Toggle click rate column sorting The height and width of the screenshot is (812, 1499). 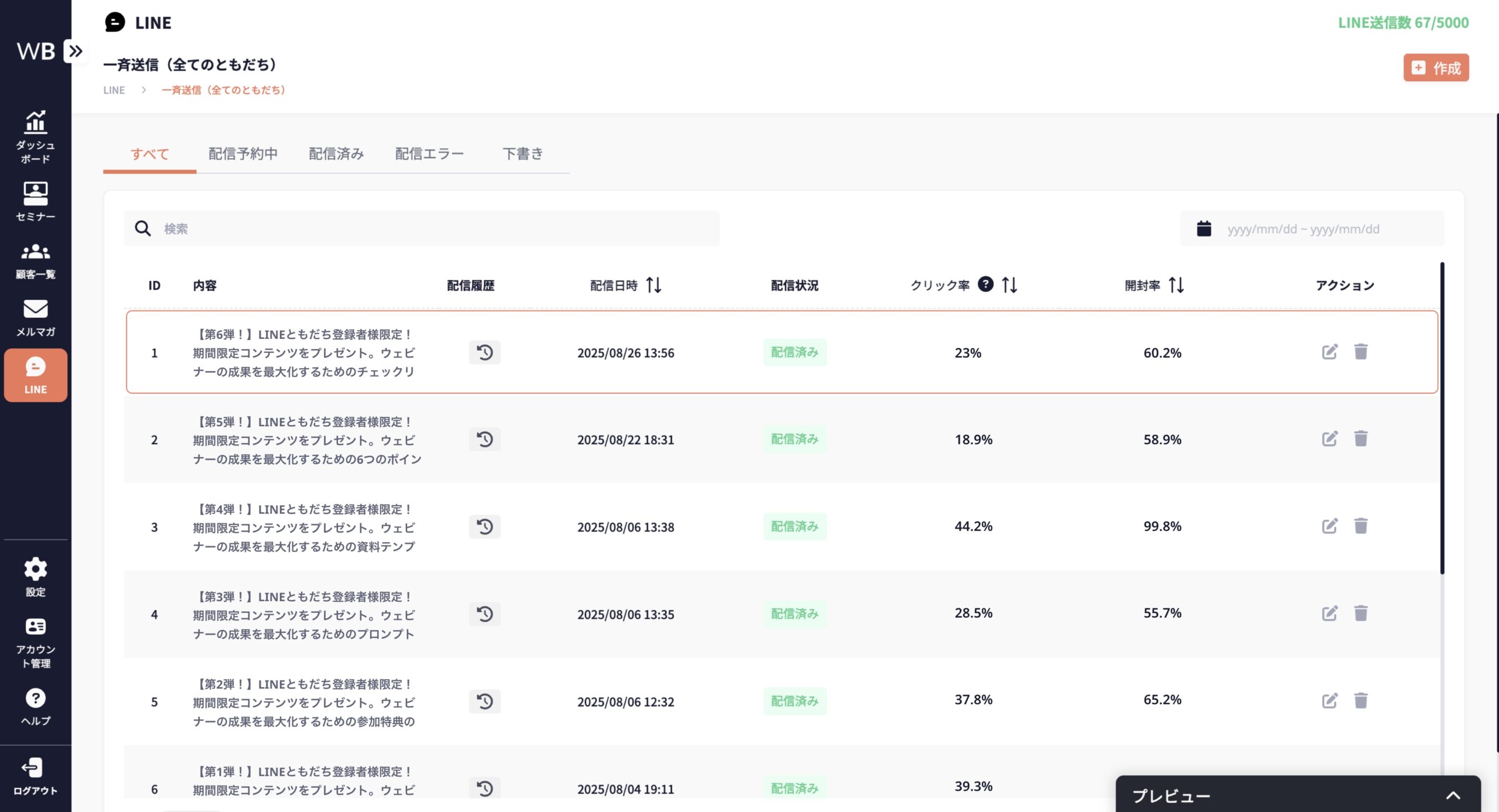tap(1009, 285)
